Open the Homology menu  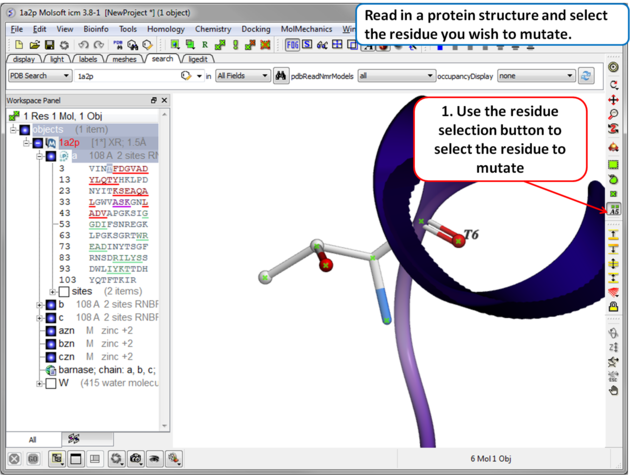pyautogui.click(x=165, y=30)
